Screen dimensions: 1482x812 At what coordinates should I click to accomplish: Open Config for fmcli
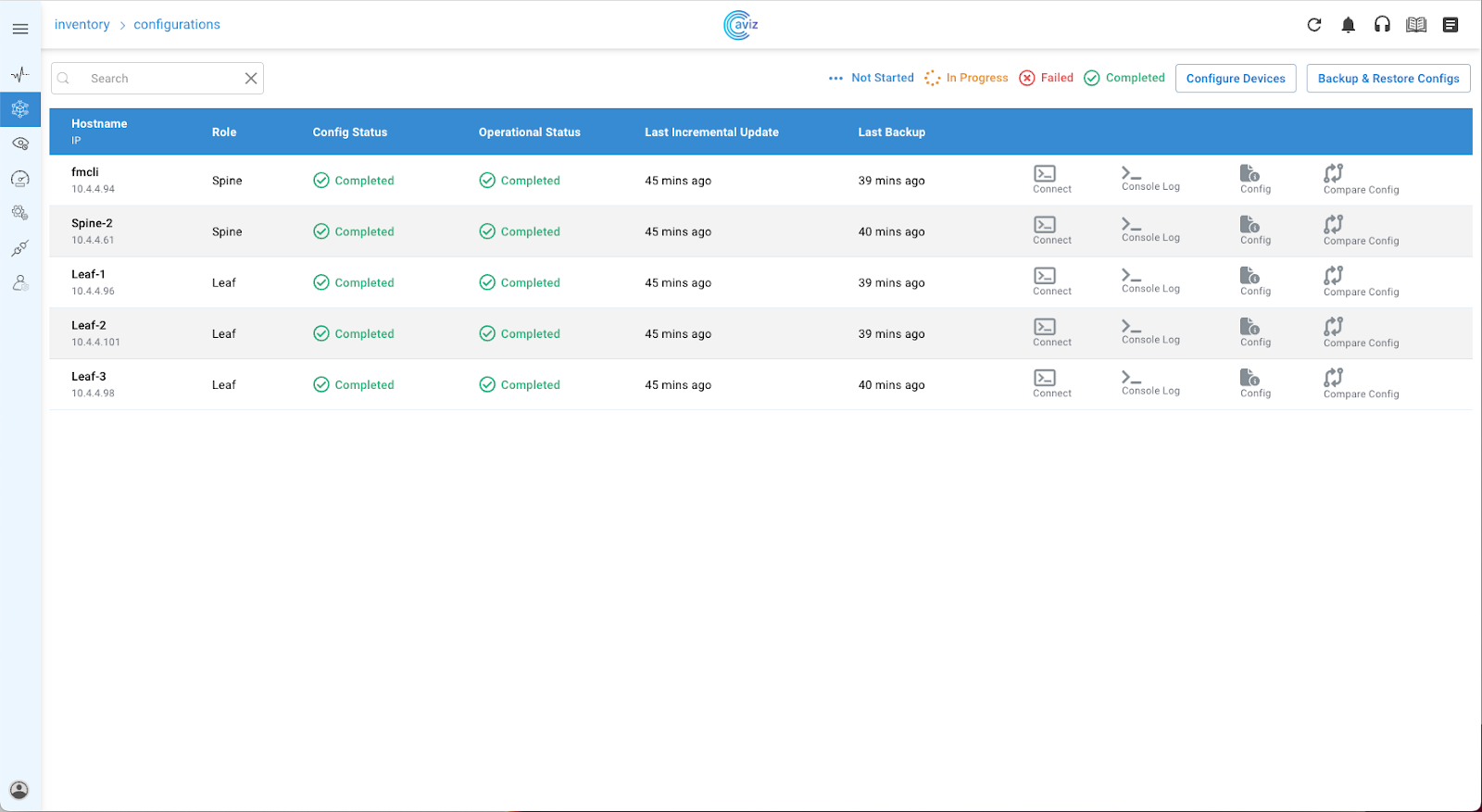[1255, 180]
